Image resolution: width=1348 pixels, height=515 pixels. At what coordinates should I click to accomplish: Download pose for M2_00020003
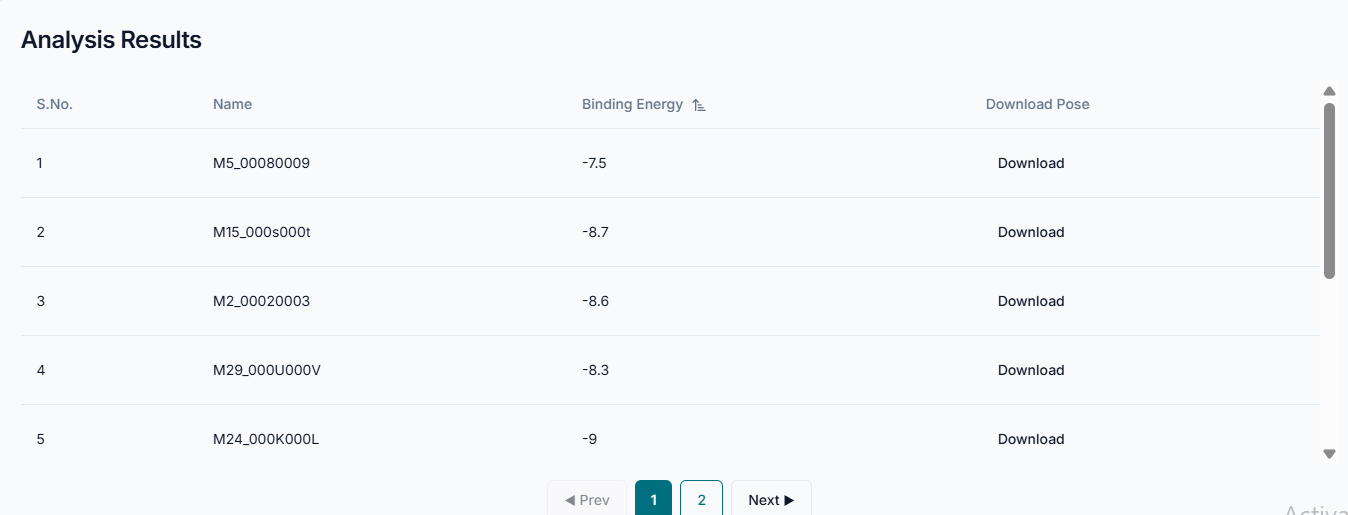[1030, 301]
